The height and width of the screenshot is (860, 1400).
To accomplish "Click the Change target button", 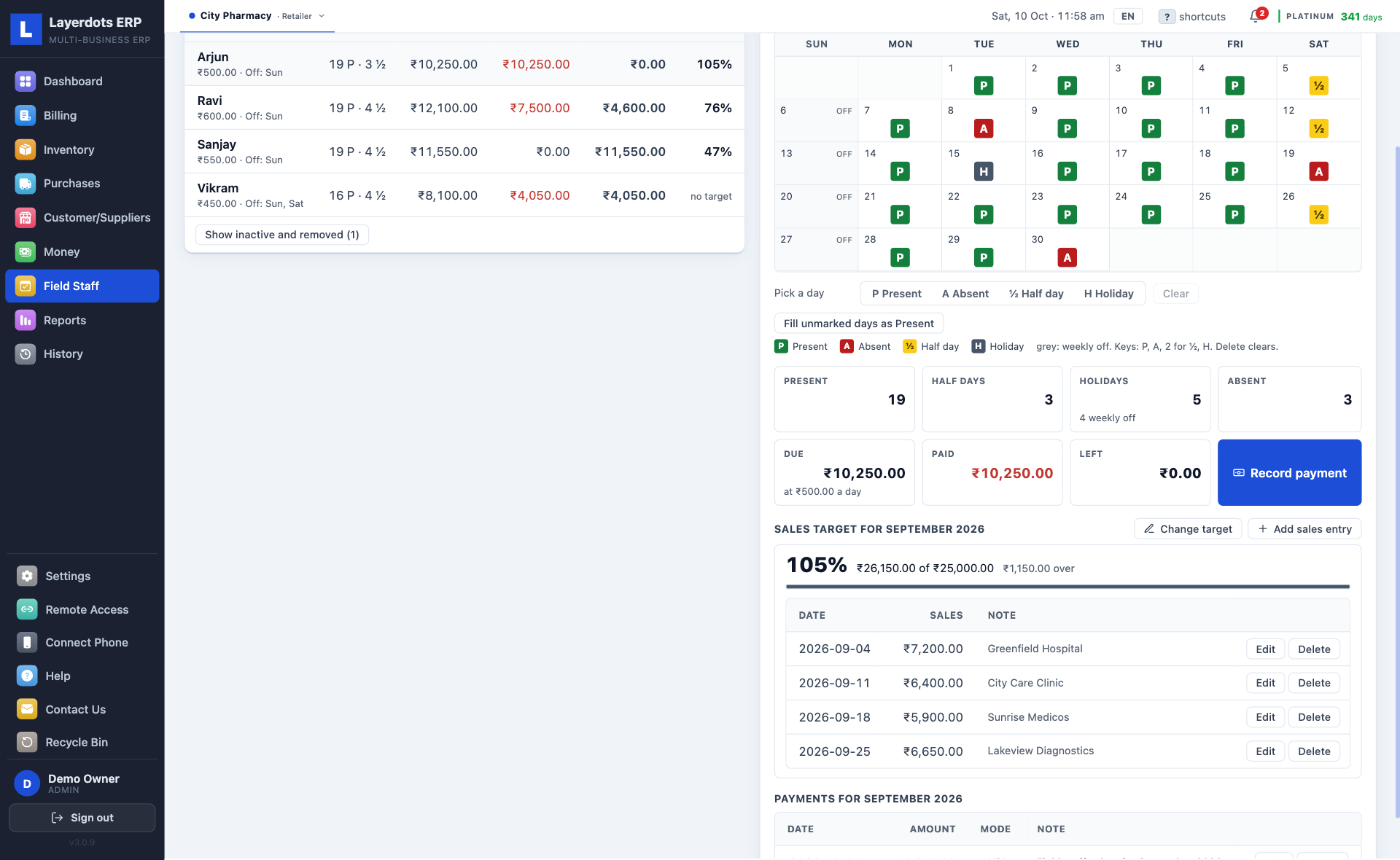I will click(x=1188, y=529).
